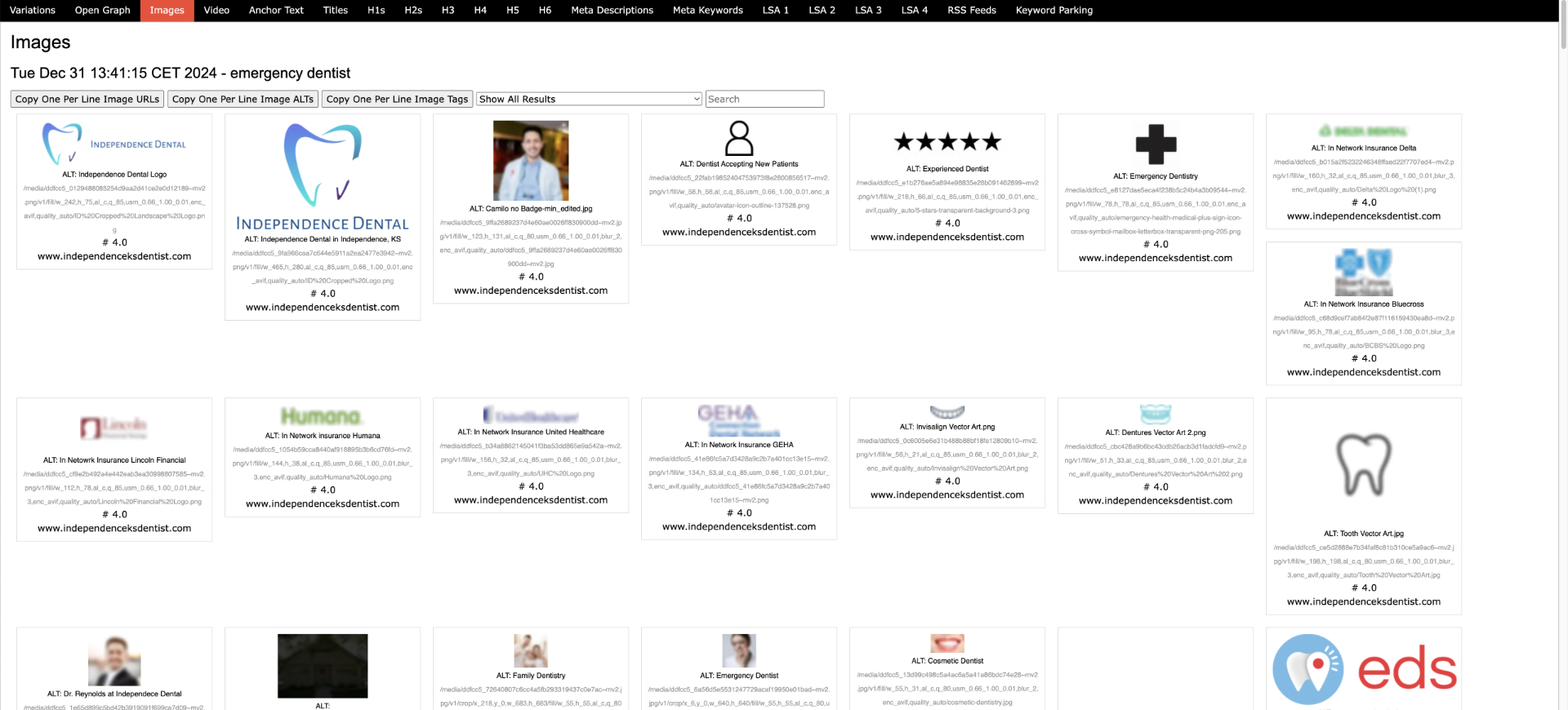The height and width of the screenshot is (710, 1568).
Task: Click Copy One Per Line Image URLs
Action: point(87,99)
